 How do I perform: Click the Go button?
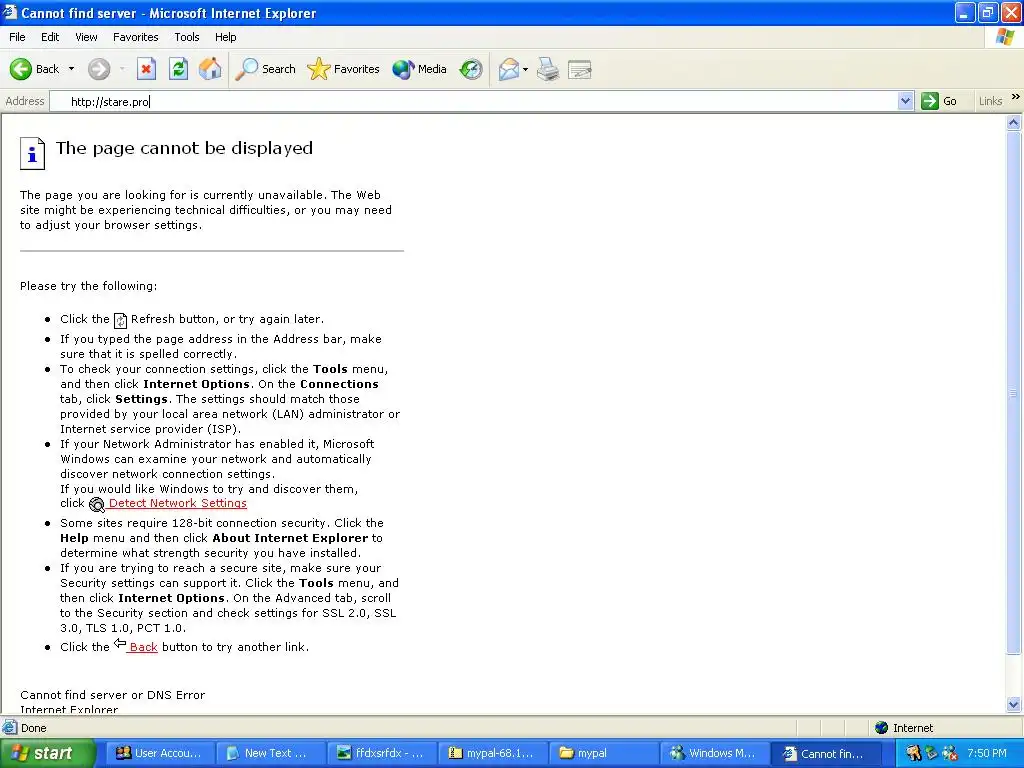click(939, 101)
